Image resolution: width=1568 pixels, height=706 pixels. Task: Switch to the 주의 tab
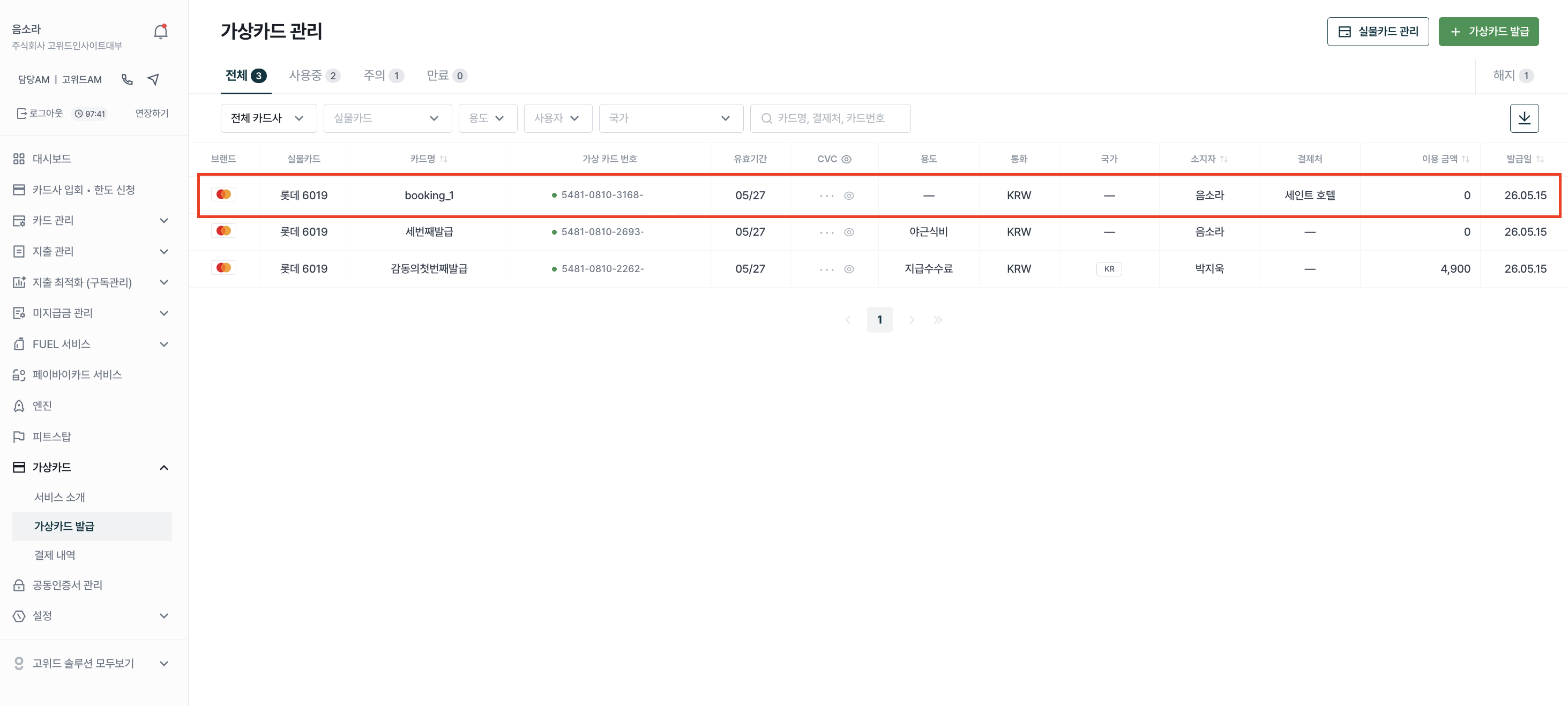384,76
